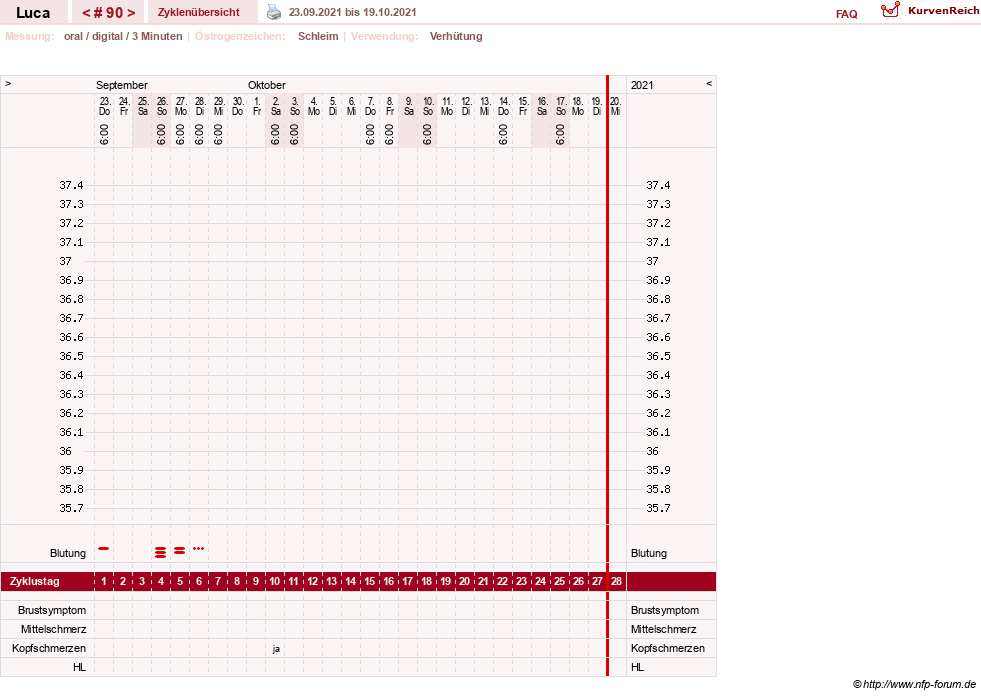Click the medium bleeding mark on 27. Mo
This screenshot has height=696, width=981.
180,550
